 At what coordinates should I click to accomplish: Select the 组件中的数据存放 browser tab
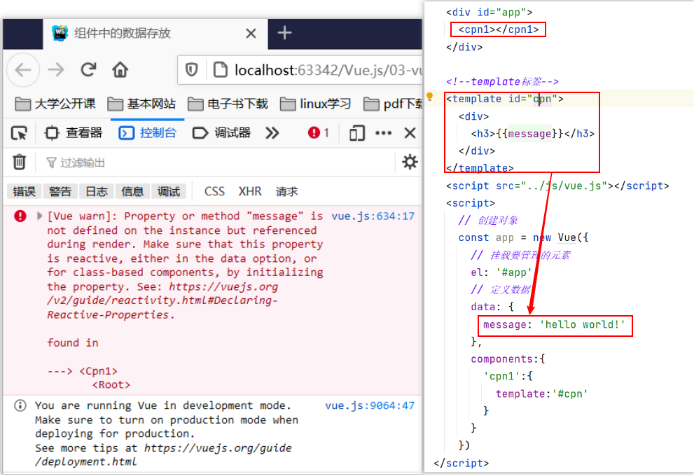[155, 33]
